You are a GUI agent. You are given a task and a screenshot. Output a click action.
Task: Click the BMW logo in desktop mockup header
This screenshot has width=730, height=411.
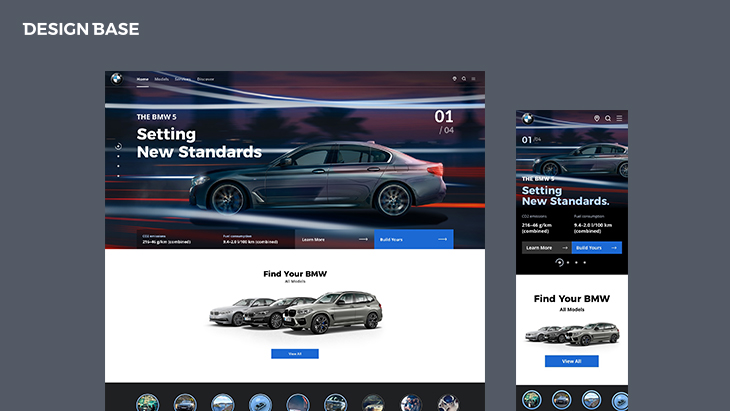[x=116, y=79]
